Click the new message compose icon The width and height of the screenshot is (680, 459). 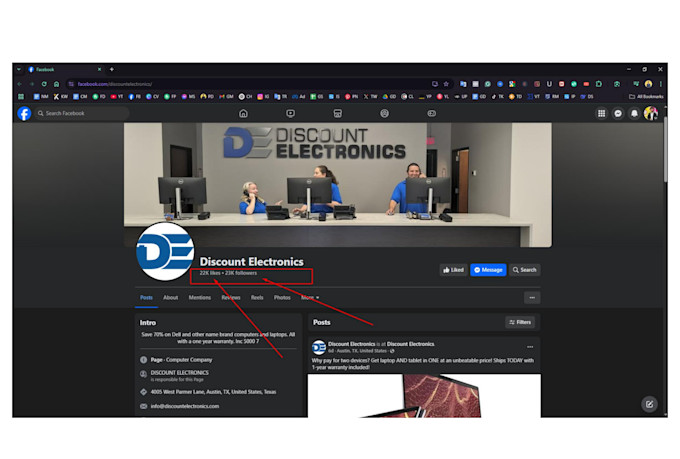(x=649, y=404)
